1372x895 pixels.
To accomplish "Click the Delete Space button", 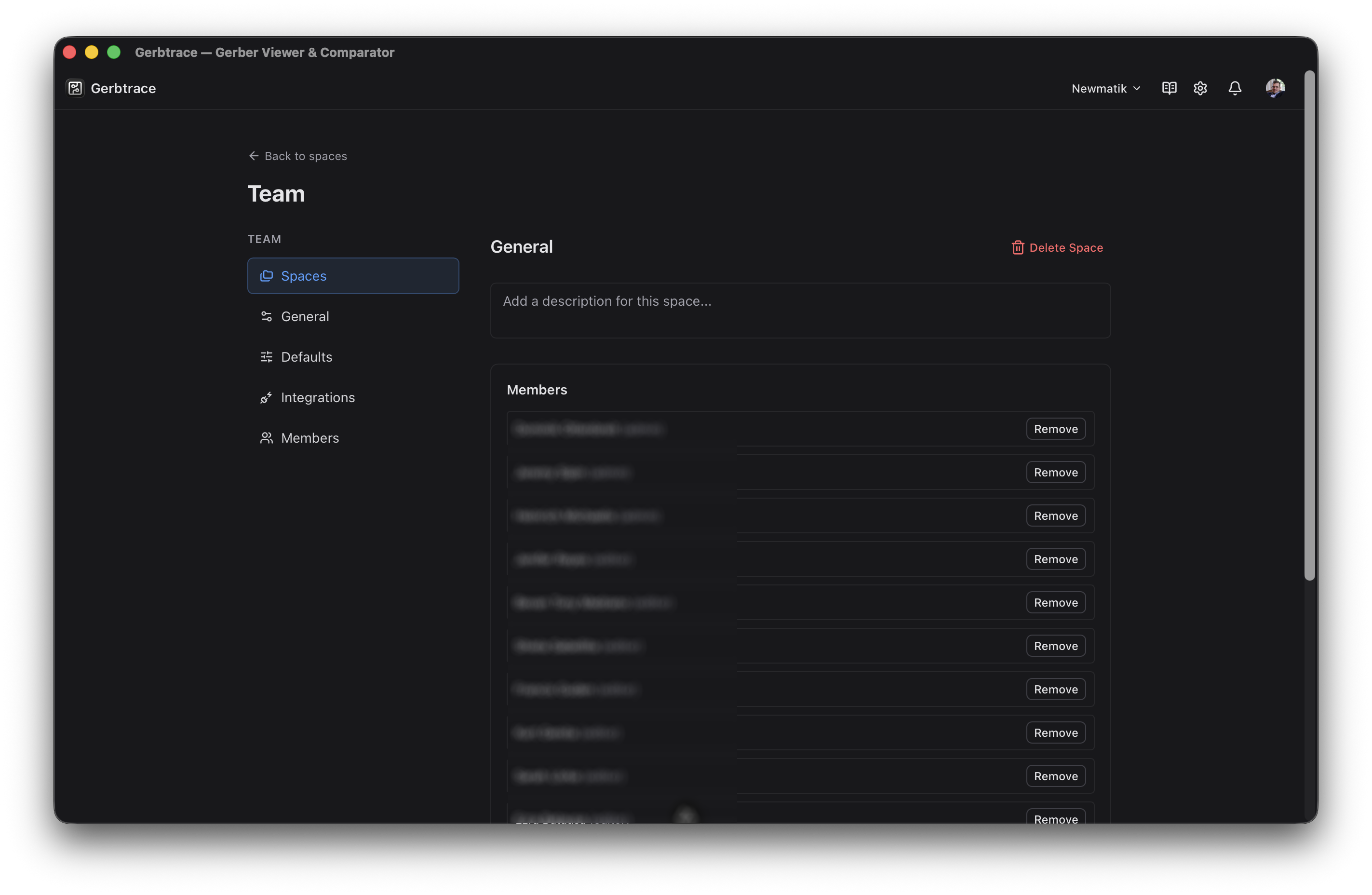I will click(x=1057, y=247).
